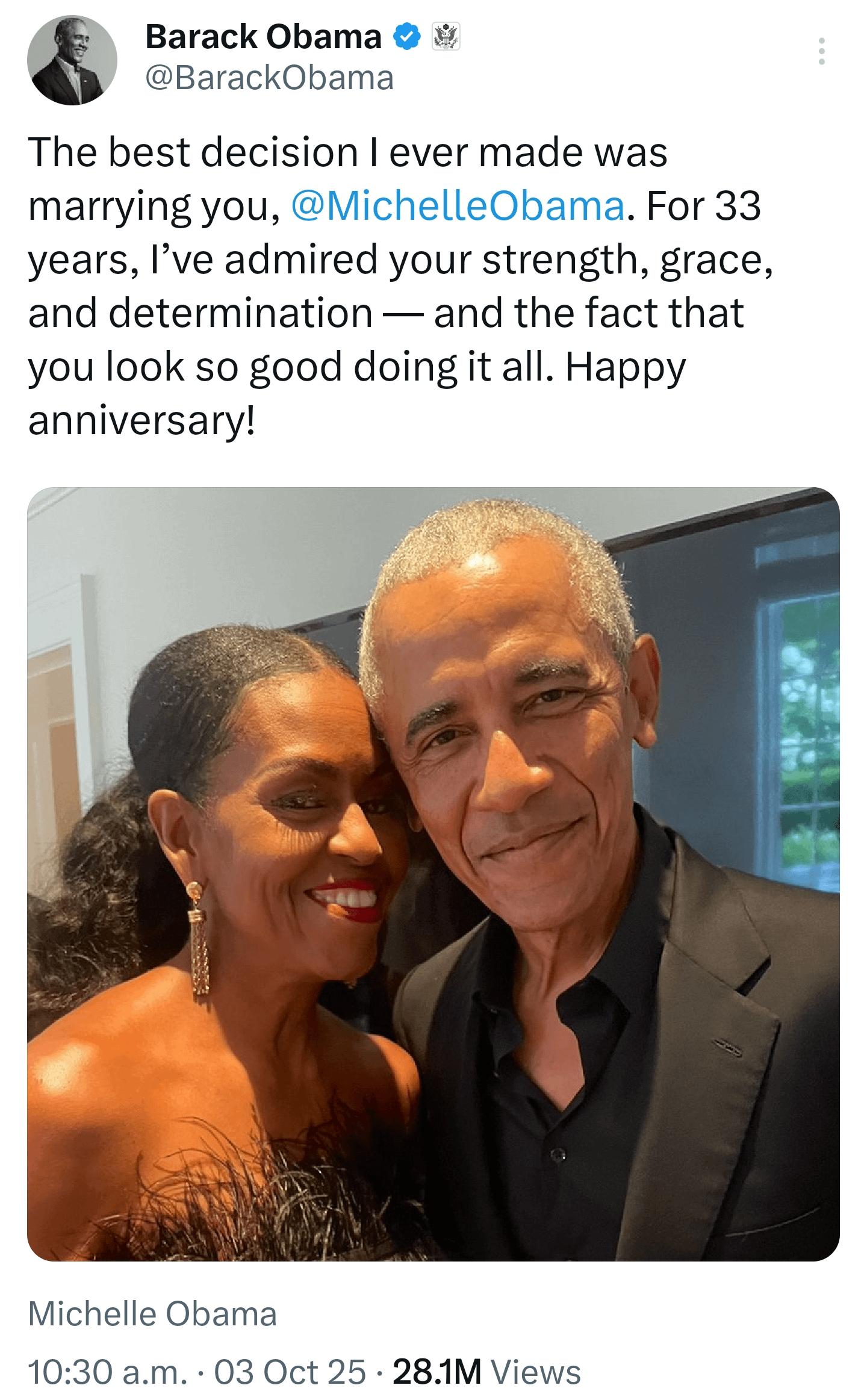Click the blue verified checkmark badge
867x1400 pixels.
[x=407, y=37]
